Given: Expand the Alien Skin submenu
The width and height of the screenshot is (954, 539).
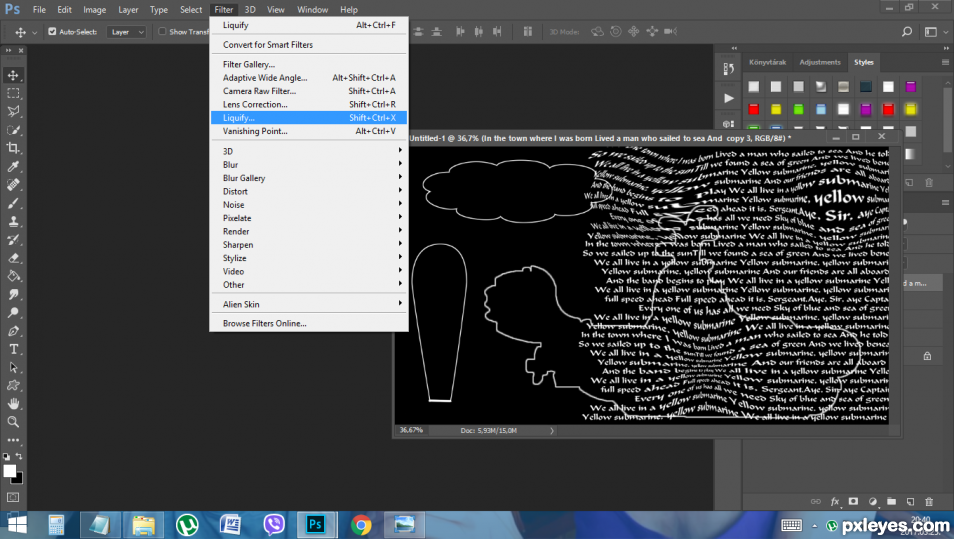Looking at the screenshot, I should tap(308, 304).
